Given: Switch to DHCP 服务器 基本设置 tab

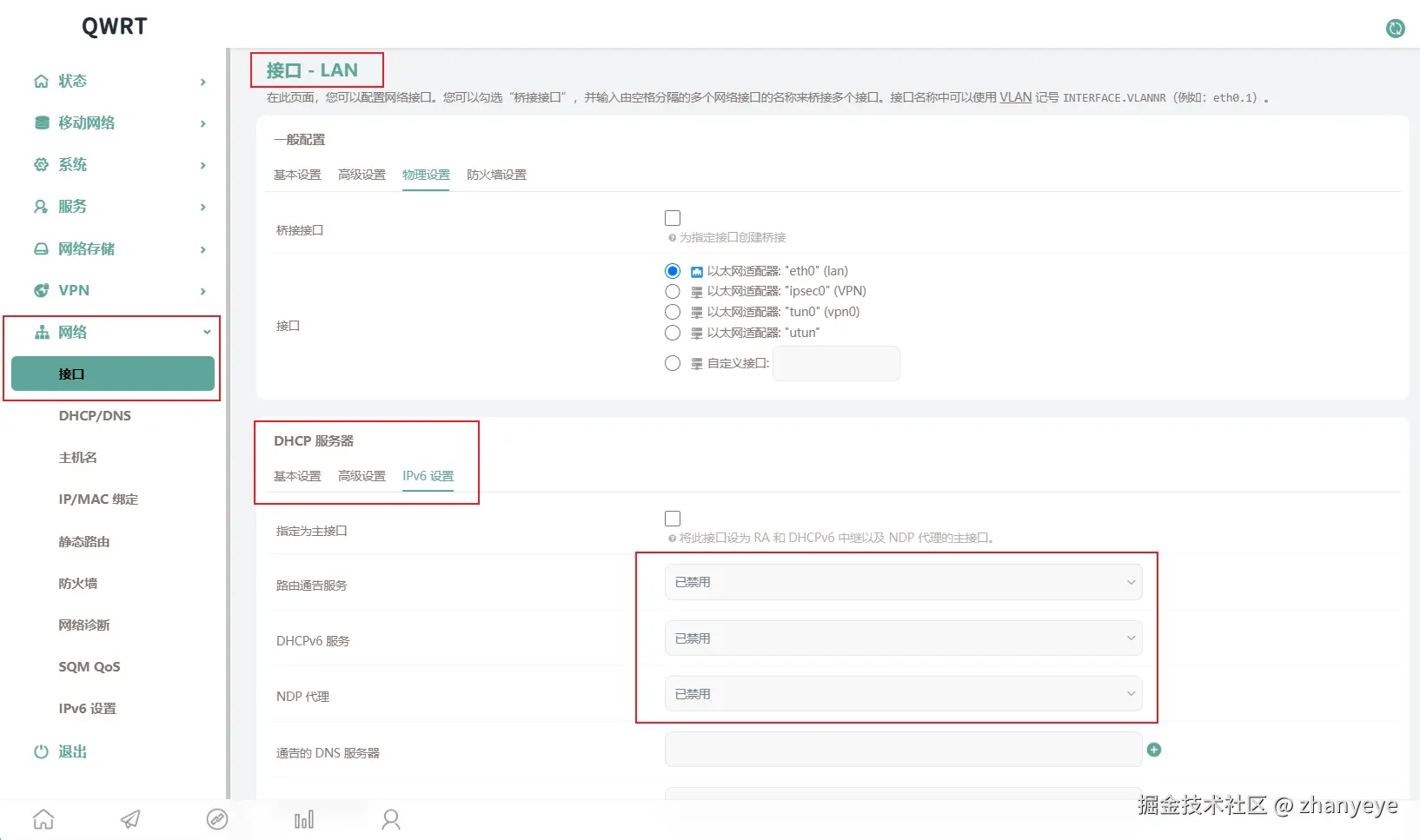Looking at the screenshot, I should pos(297,476).
